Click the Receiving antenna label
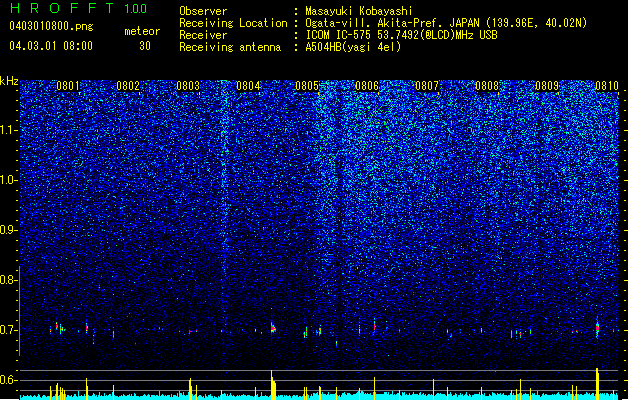The height and width of the screenshot is (400, 629). pyautogui.click(x=230, y=47)
